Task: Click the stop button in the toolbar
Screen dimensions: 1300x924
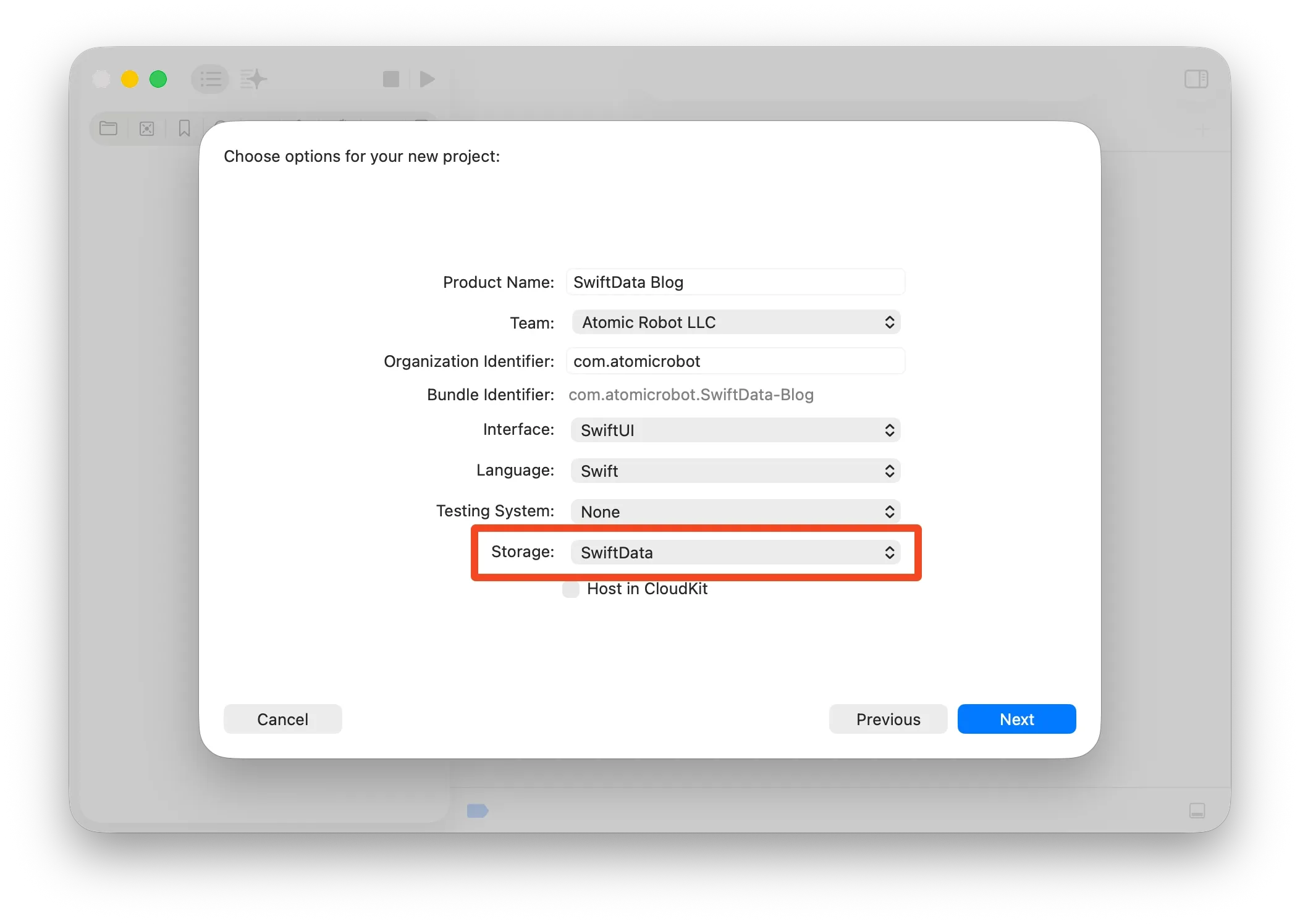Action: [390, 79]
